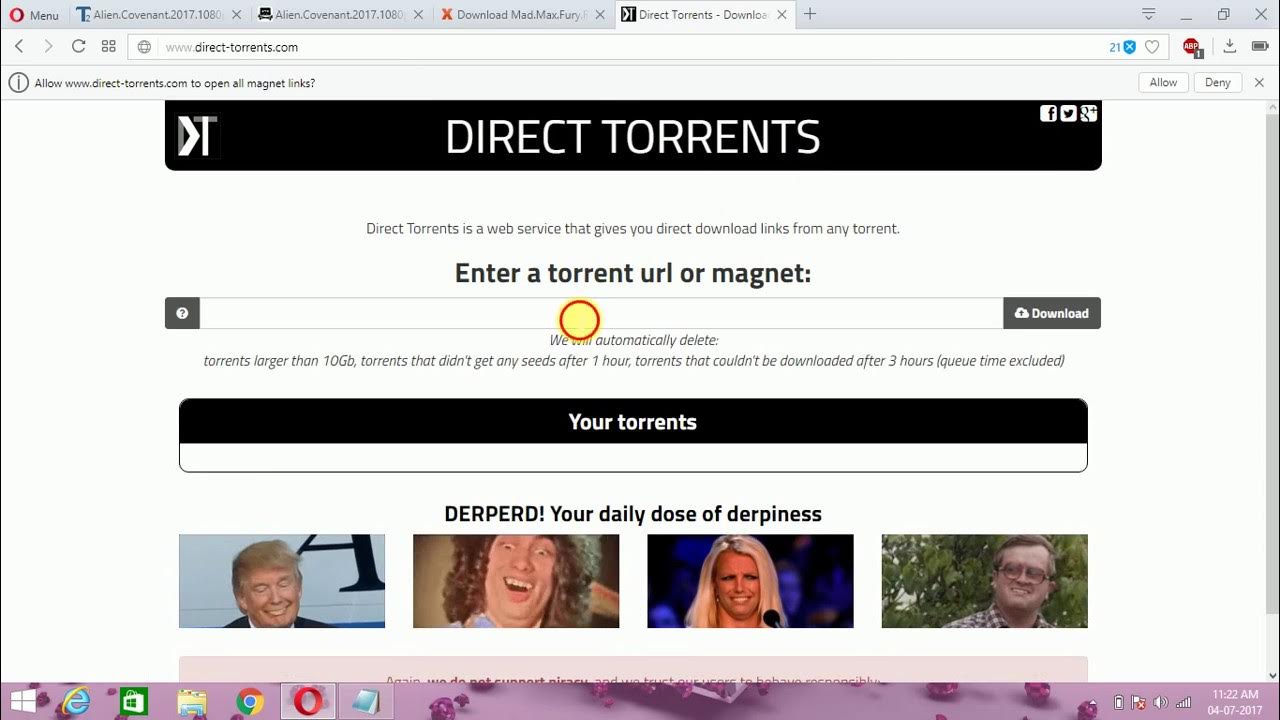Allow magnet links for this site
This screenshot has width=1280, height=720.
coord(1163,83)
